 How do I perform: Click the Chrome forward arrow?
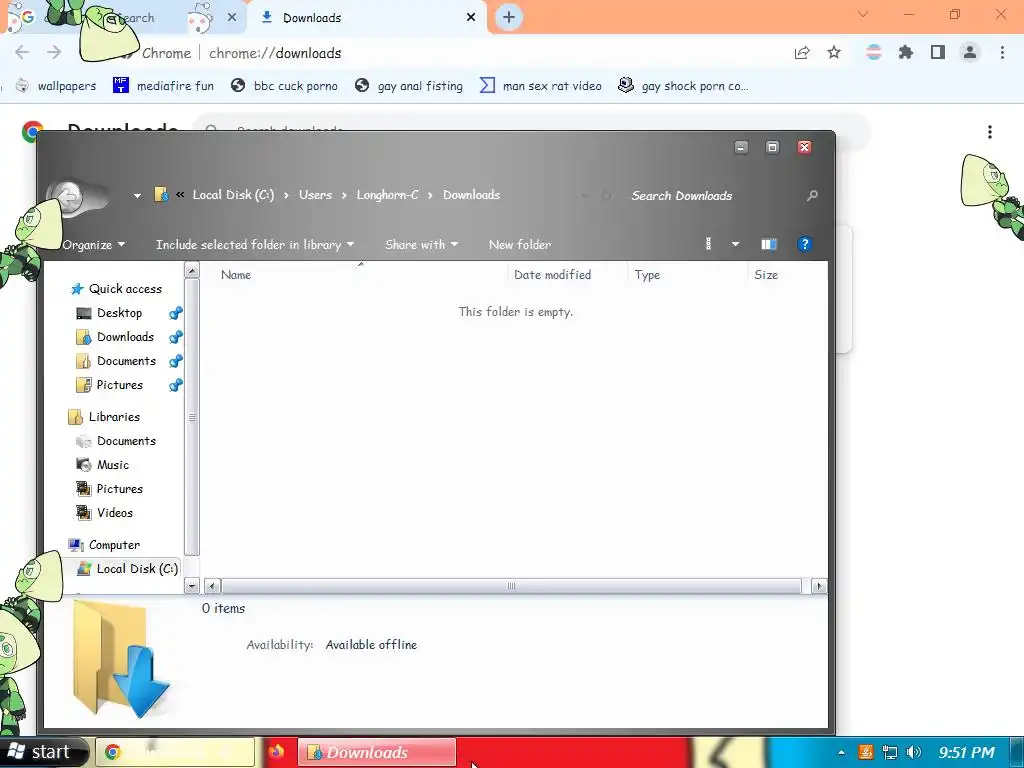(54, 52)
